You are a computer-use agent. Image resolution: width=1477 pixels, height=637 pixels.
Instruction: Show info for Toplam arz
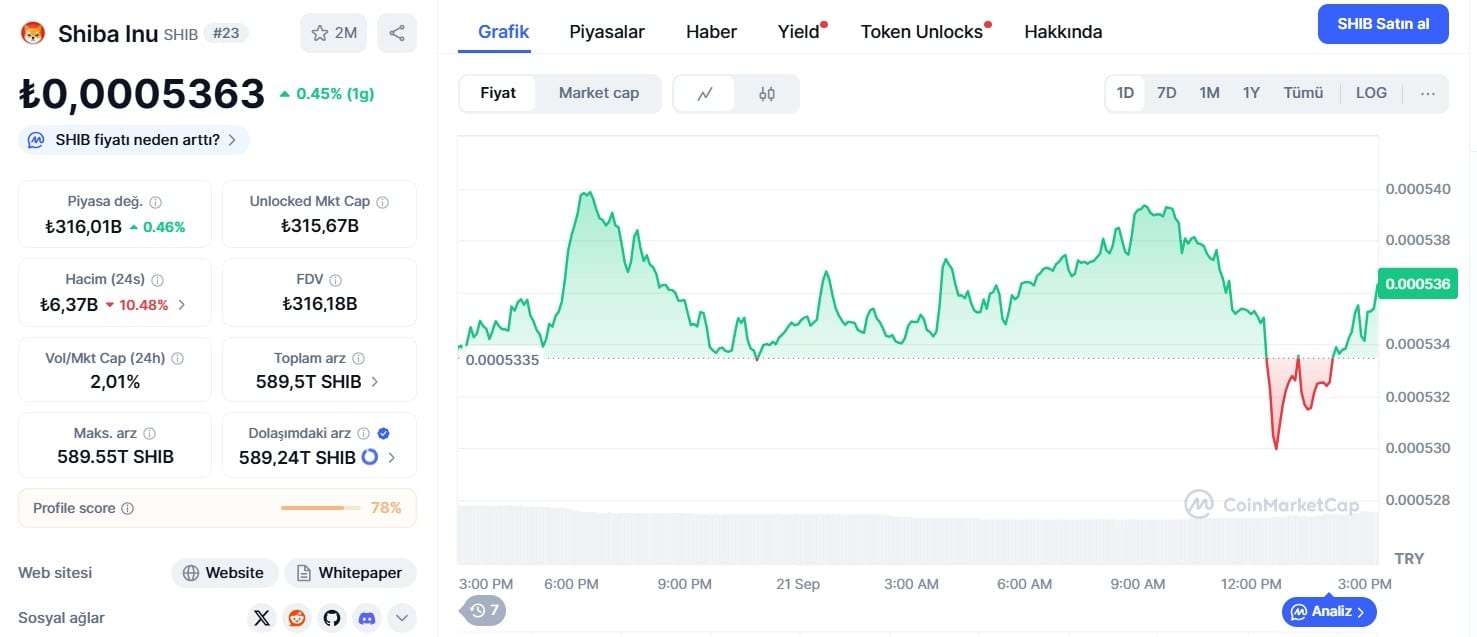358,358
